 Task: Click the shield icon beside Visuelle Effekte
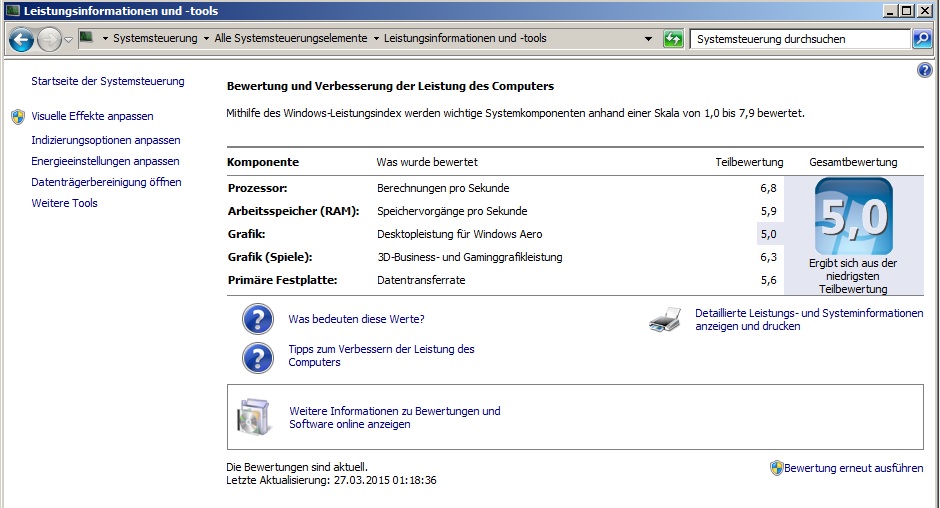click(18, 116)
